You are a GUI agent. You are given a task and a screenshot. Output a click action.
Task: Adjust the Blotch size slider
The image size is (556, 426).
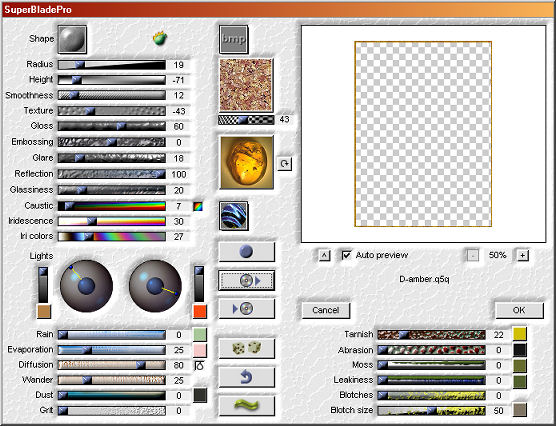pos(431,411)
